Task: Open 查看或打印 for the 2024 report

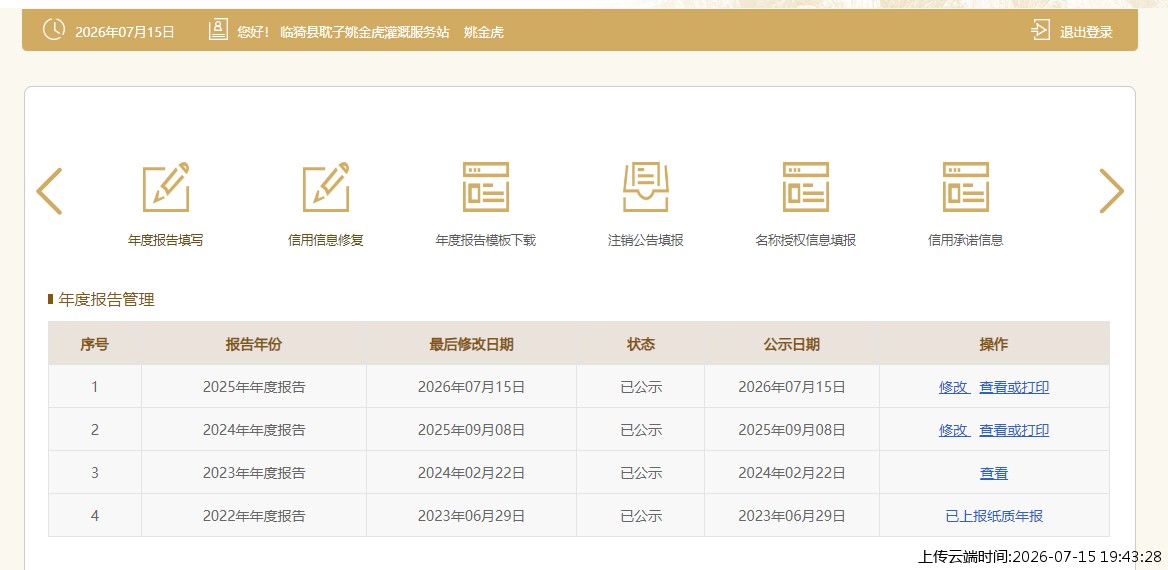Action: point(1014,431)
